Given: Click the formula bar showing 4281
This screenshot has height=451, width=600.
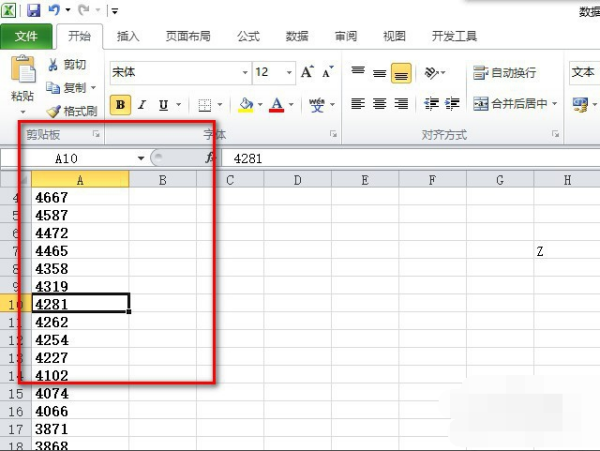Looking at the screenshot, I should point(411,158).
